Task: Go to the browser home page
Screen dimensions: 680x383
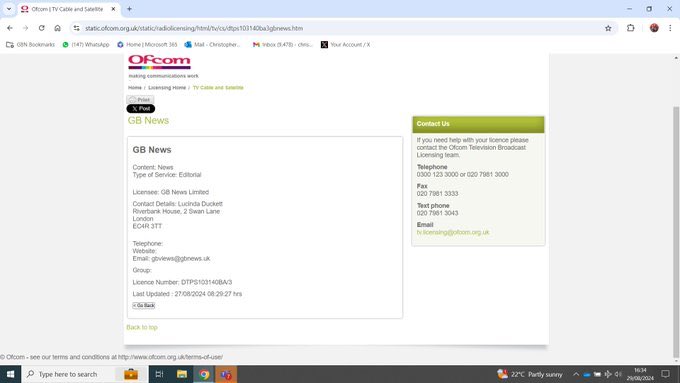Action: tap(58, 28)
